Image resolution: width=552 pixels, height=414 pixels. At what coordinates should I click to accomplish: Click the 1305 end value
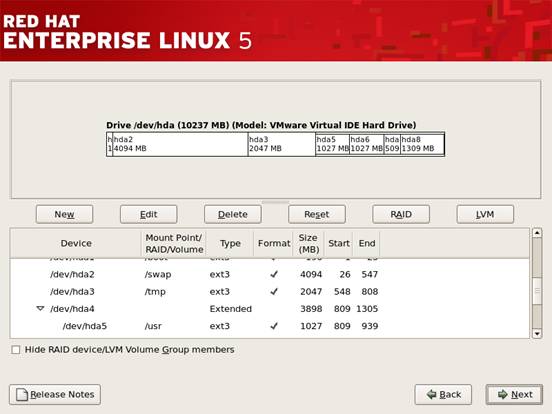click(367, 309)
